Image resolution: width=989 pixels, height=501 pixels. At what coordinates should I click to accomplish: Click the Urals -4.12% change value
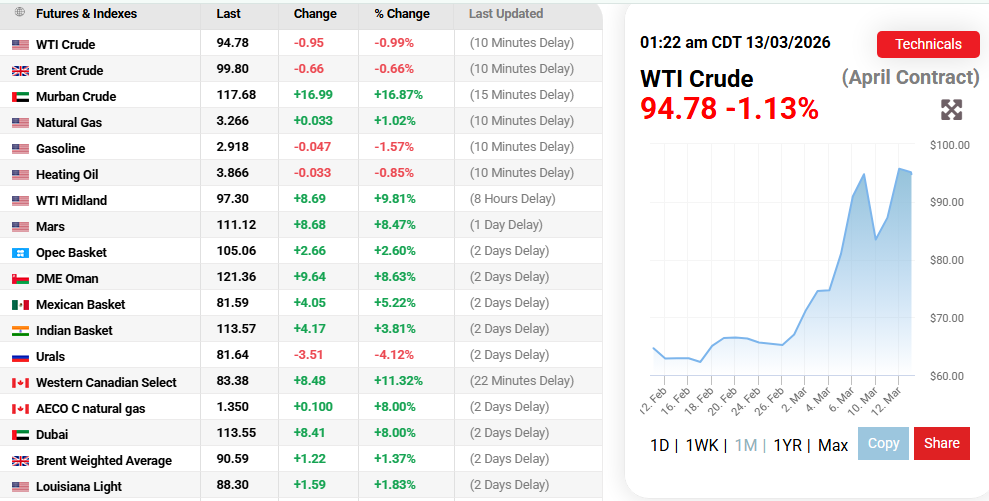click(394, 355)
